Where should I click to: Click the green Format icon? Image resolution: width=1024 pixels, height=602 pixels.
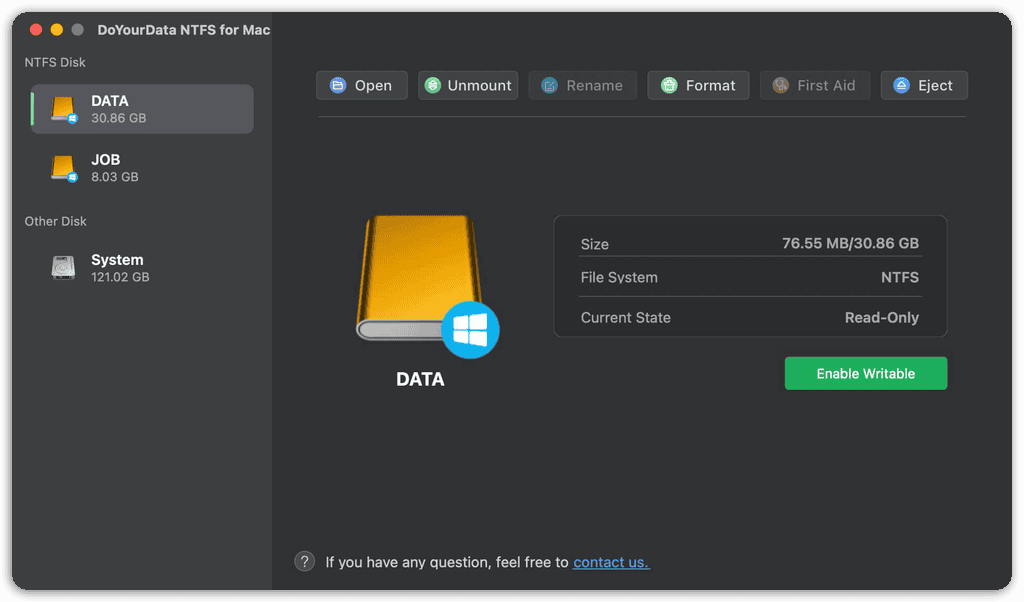[669, 86]
